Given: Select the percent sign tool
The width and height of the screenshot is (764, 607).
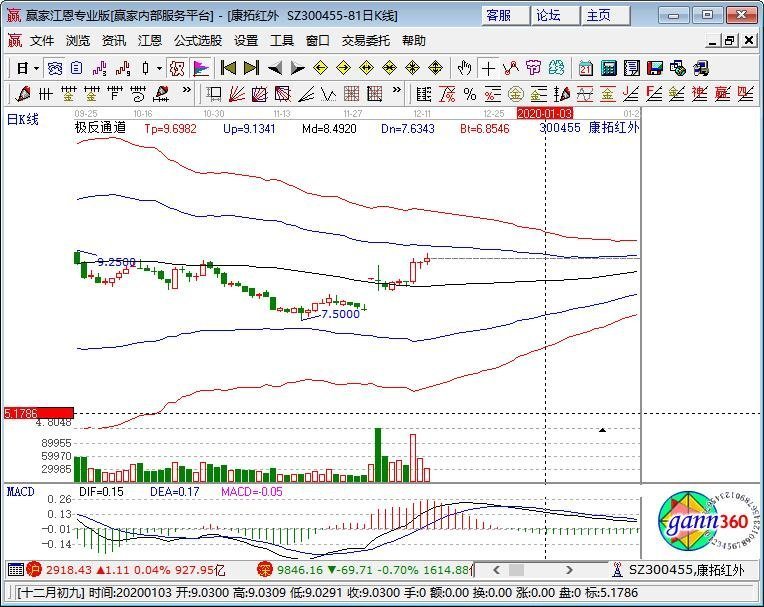Looking at the screenshot, I should point(470,94).
